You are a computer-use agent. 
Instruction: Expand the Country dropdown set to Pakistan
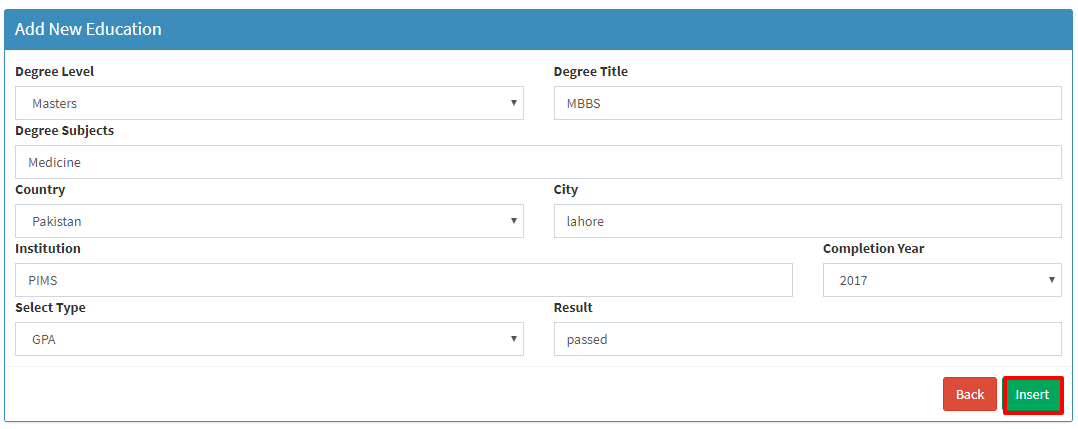270,221
